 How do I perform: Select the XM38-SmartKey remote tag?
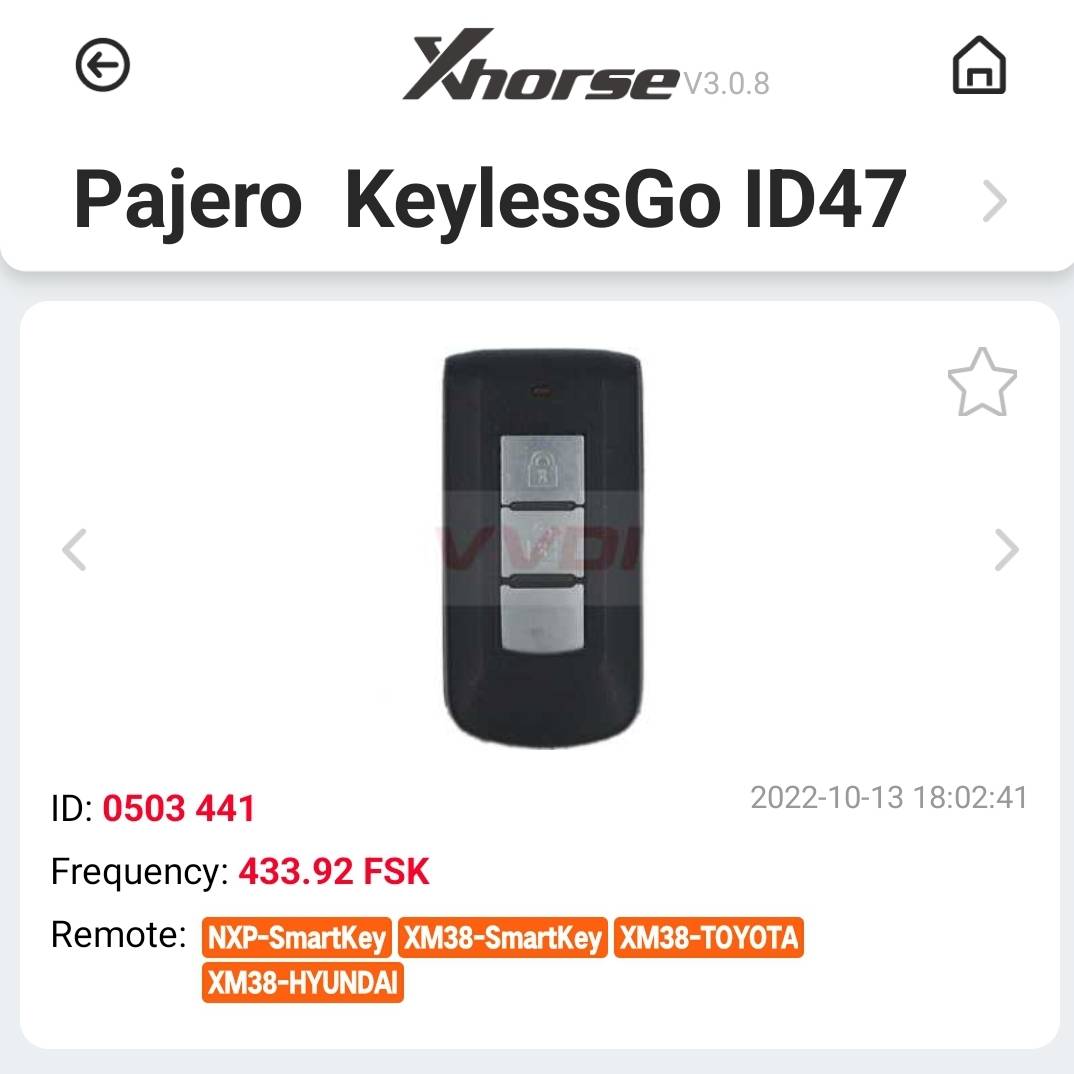pos(503,938)
